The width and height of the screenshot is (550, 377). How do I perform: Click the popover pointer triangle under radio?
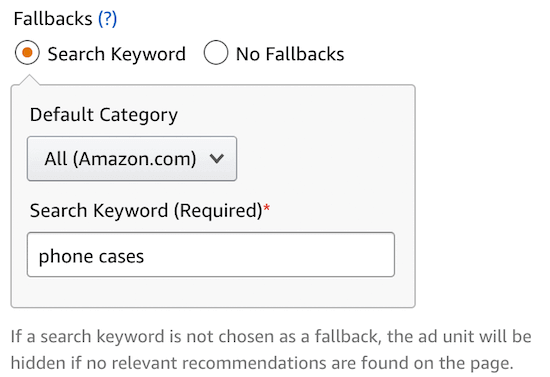(x=29, y=80)
